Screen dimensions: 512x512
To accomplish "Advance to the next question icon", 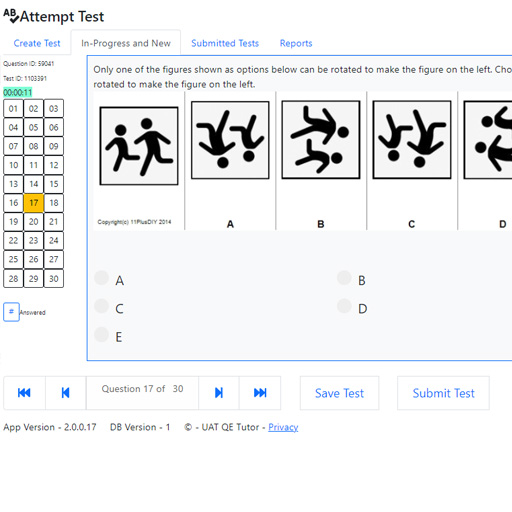I will click(219, 393).
